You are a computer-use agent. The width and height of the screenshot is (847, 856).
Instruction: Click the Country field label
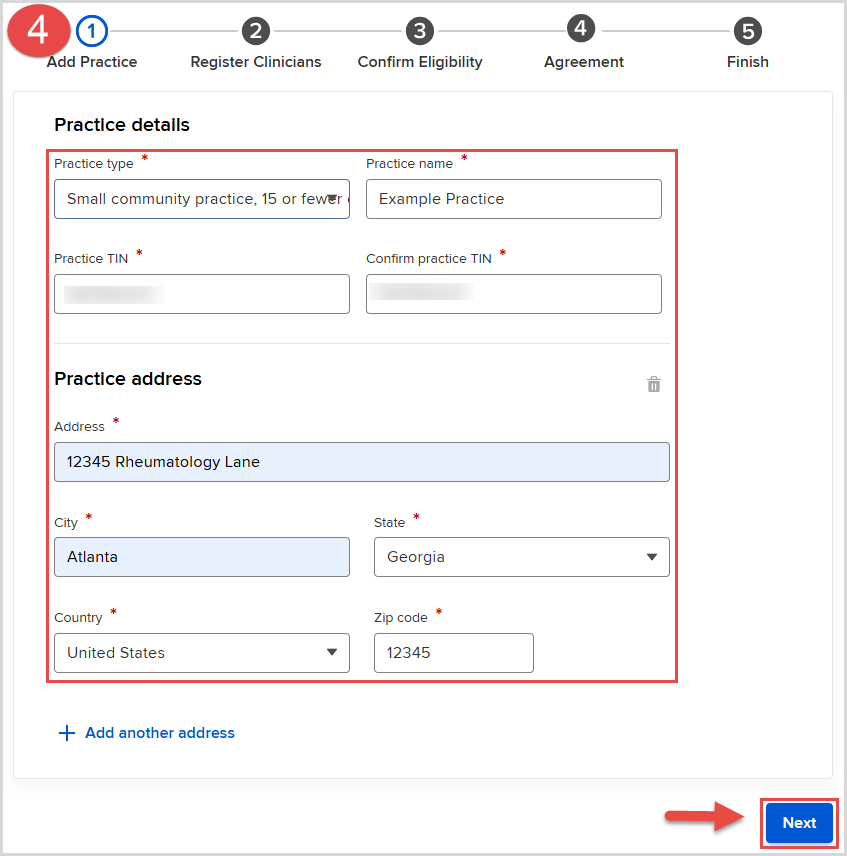click(x=78, y=618)
